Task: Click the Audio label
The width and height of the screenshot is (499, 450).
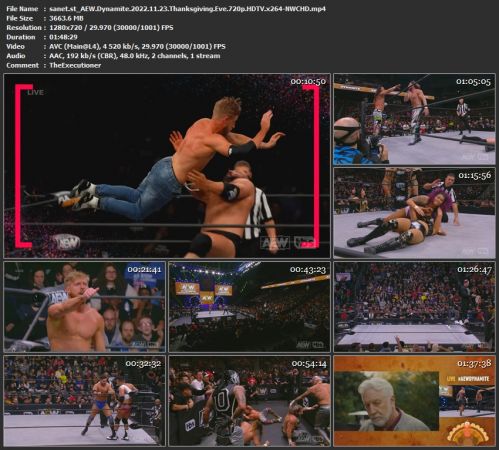Action: pos(16,56)
